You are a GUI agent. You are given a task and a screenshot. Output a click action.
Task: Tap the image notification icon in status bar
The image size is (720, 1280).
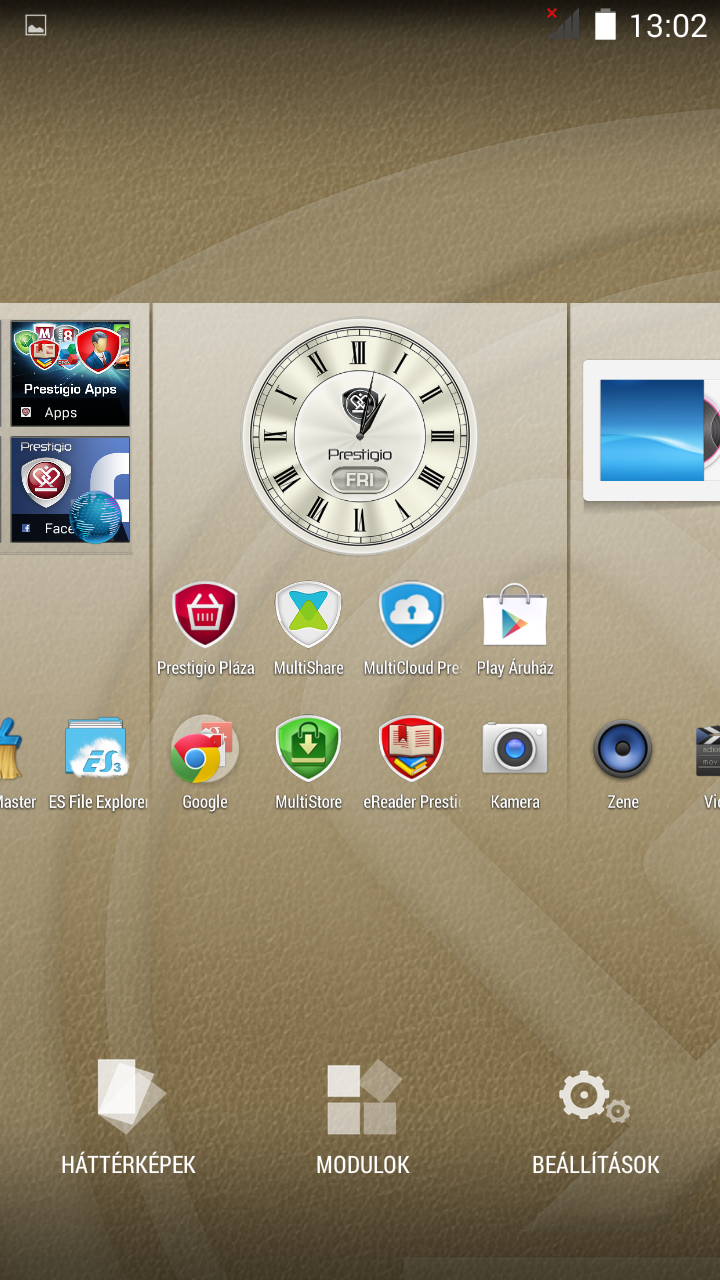[x=36, y=26]
